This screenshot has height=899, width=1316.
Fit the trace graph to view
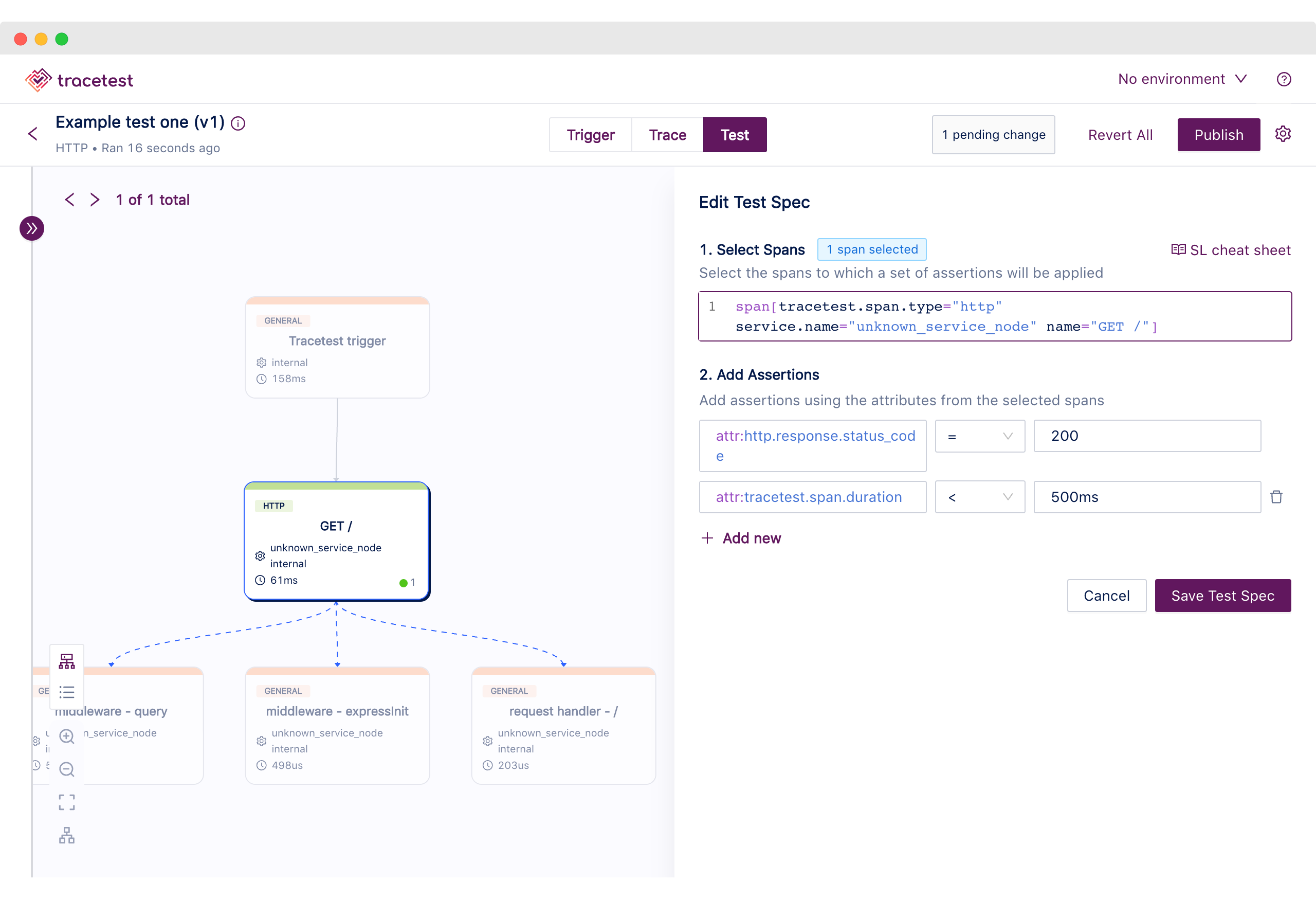[x=67, y=802]
